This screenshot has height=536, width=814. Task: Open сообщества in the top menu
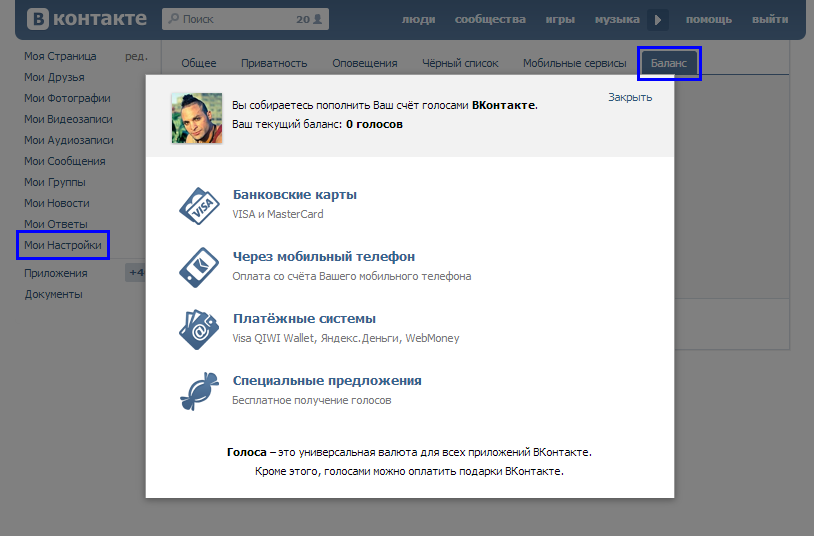tap(490, 20)
